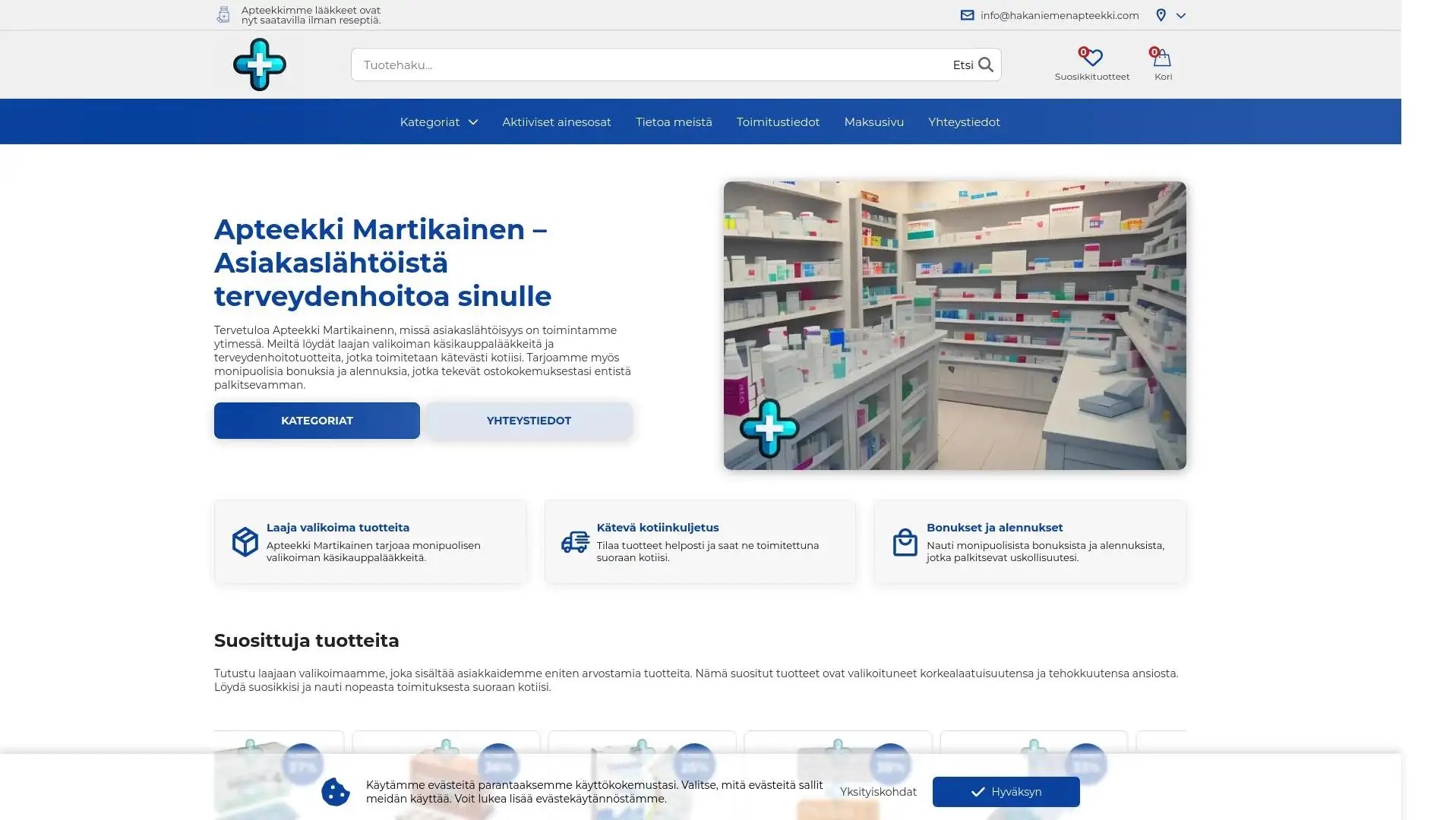Click Bonukset ja alennukset heading
1456x820 pixels.
click(x=994, y=528)
